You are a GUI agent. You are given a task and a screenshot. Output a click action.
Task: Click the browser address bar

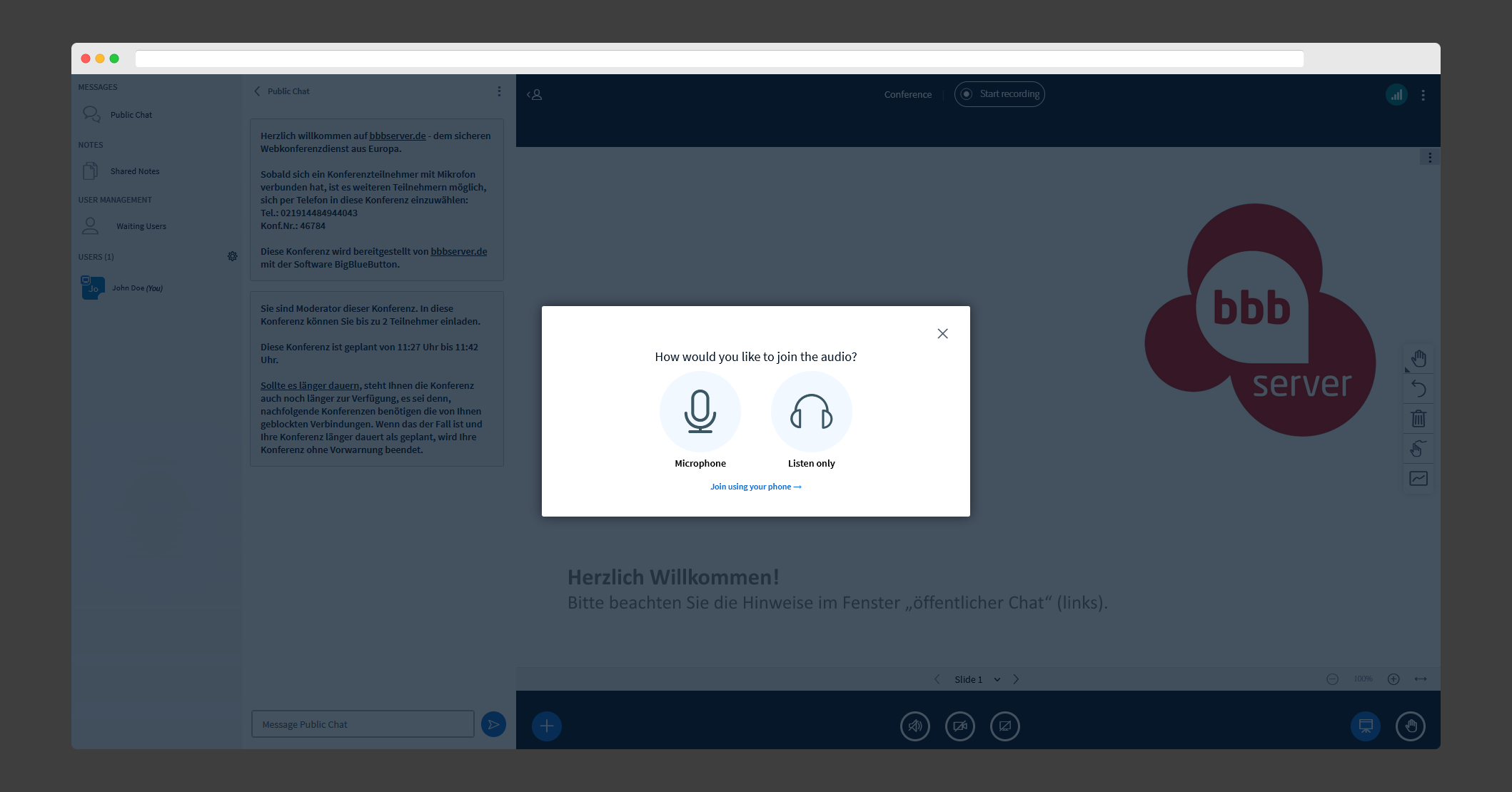click(x=720, y=59)
